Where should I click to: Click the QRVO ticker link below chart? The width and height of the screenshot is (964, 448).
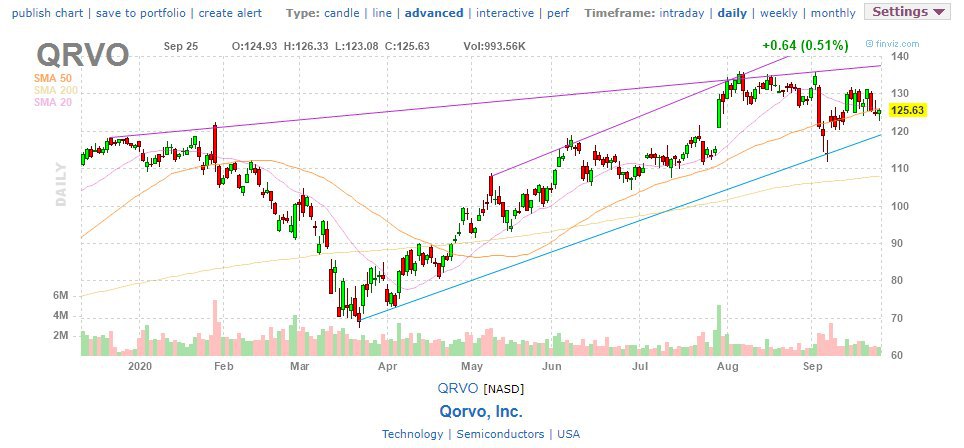click(x=457, y=388)
